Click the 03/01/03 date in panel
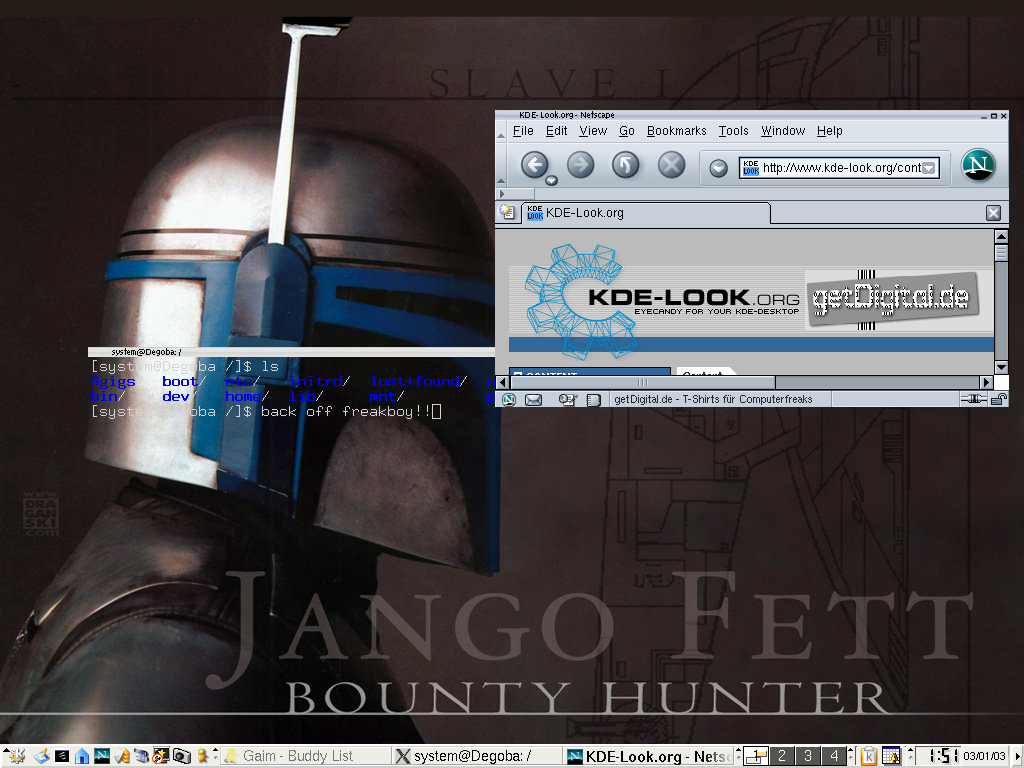Image resolution: width=1024 pixels, height=768 pixels. [x=984, y=756]
